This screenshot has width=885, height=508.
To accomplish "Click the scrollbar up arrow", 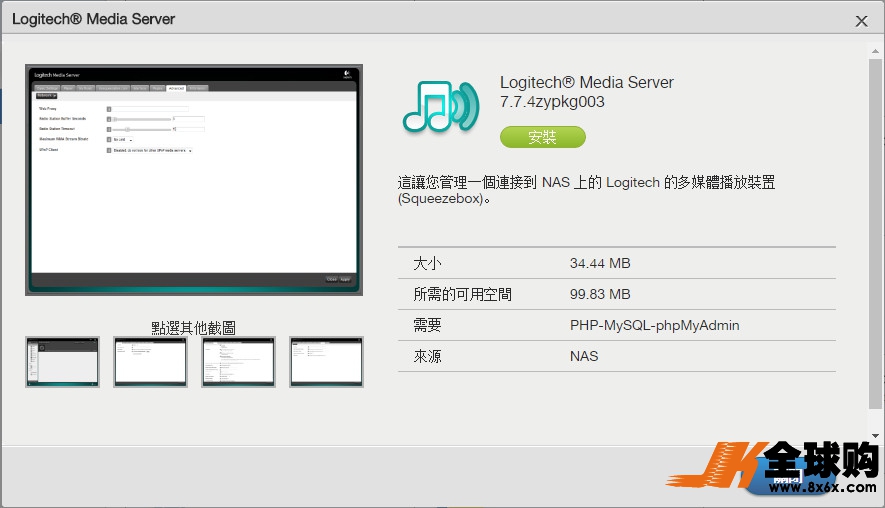I will (x=875, y=51).
